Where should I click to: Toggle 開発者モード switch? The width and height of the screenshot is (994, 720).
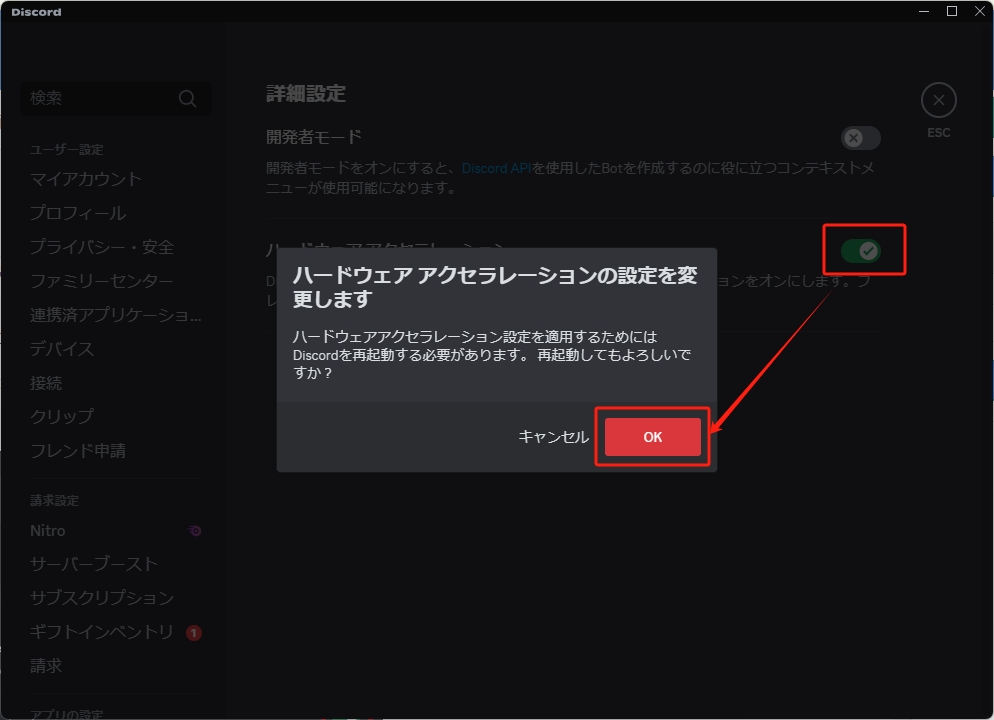pos(860,138)
